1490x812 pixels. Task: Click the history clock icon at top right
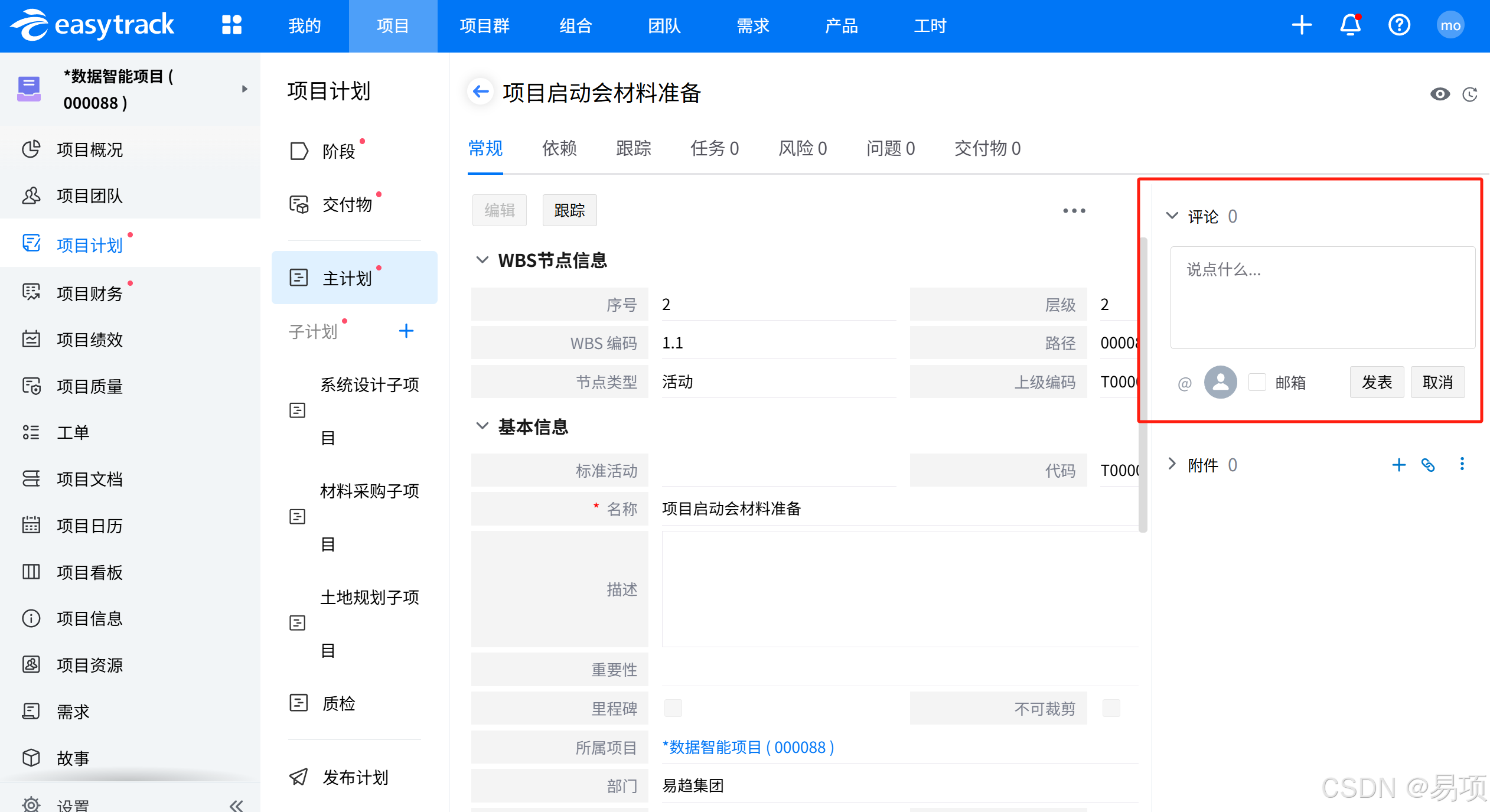pyautogui.click(x=1469, y=94)
